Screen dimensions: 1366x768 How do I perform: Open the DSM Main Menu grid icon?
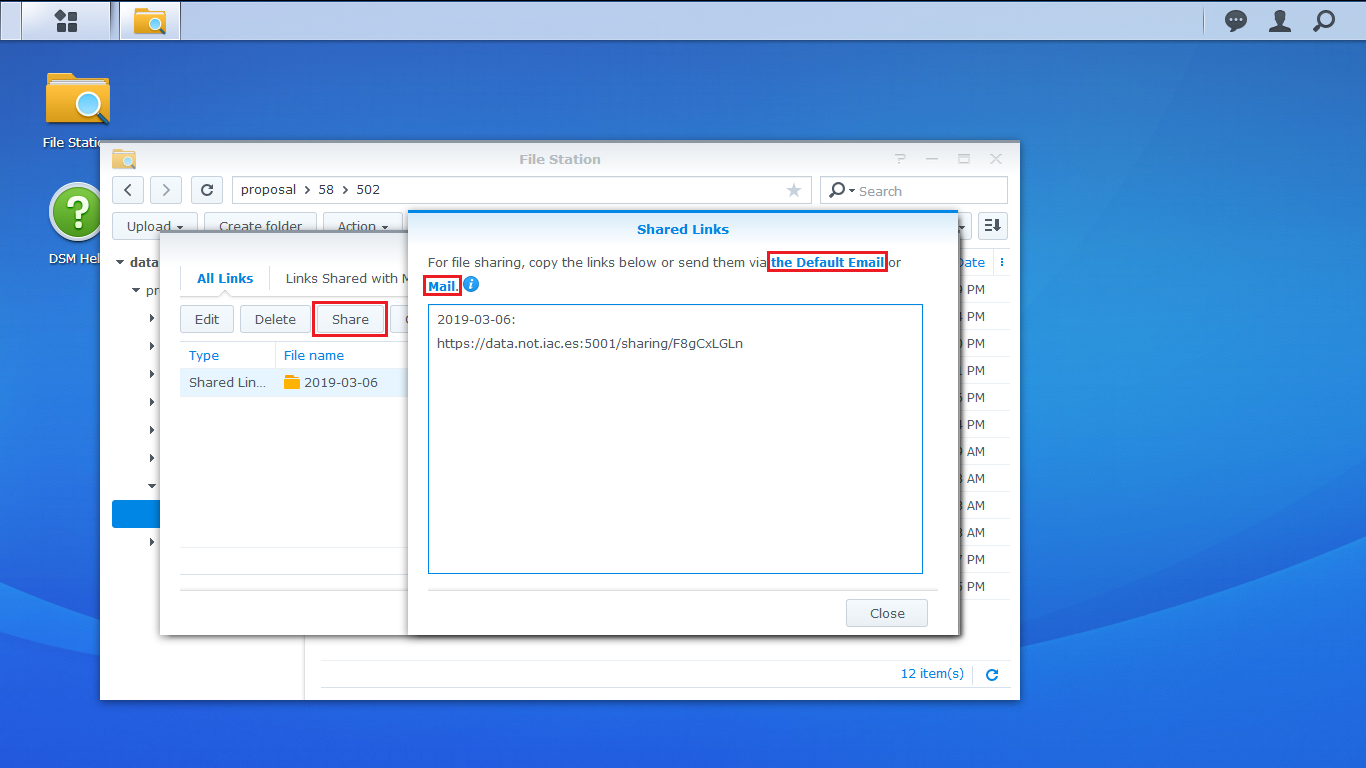pos(66,21)
